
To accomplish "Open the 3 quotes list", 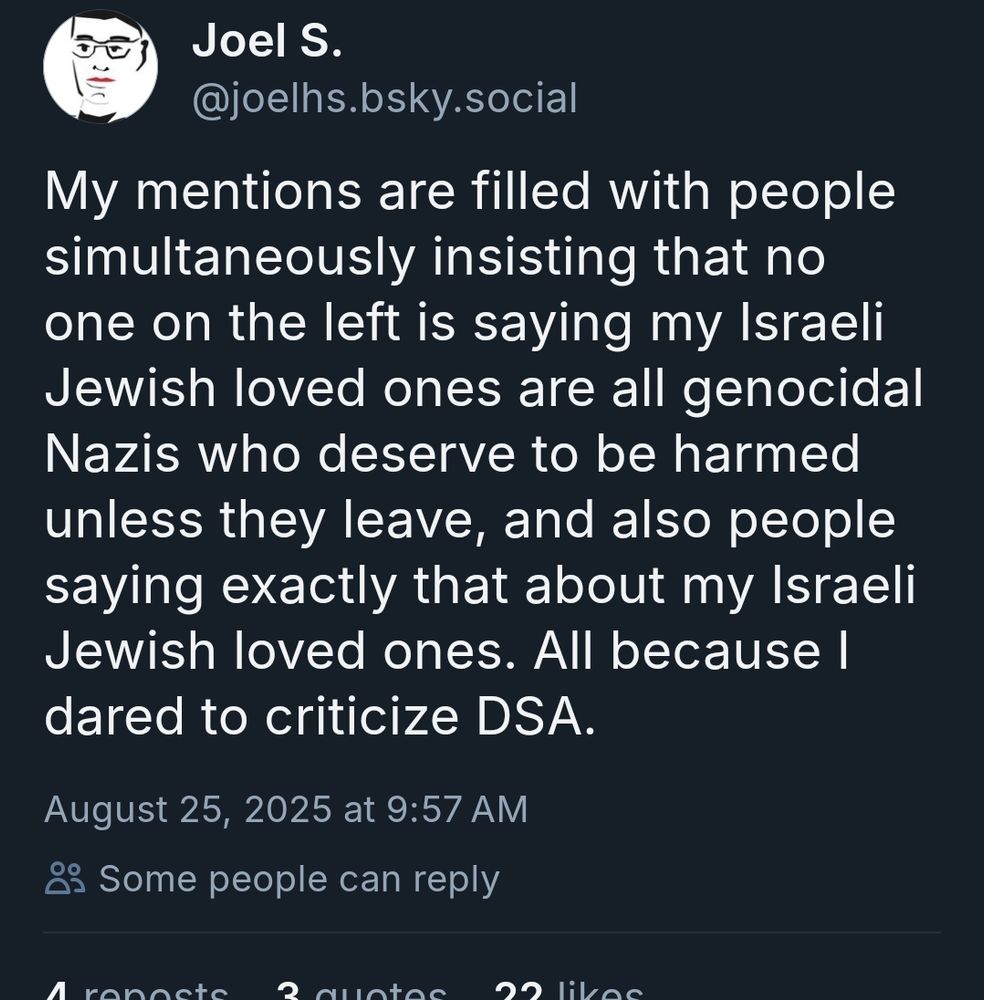I will pos(360,990).
